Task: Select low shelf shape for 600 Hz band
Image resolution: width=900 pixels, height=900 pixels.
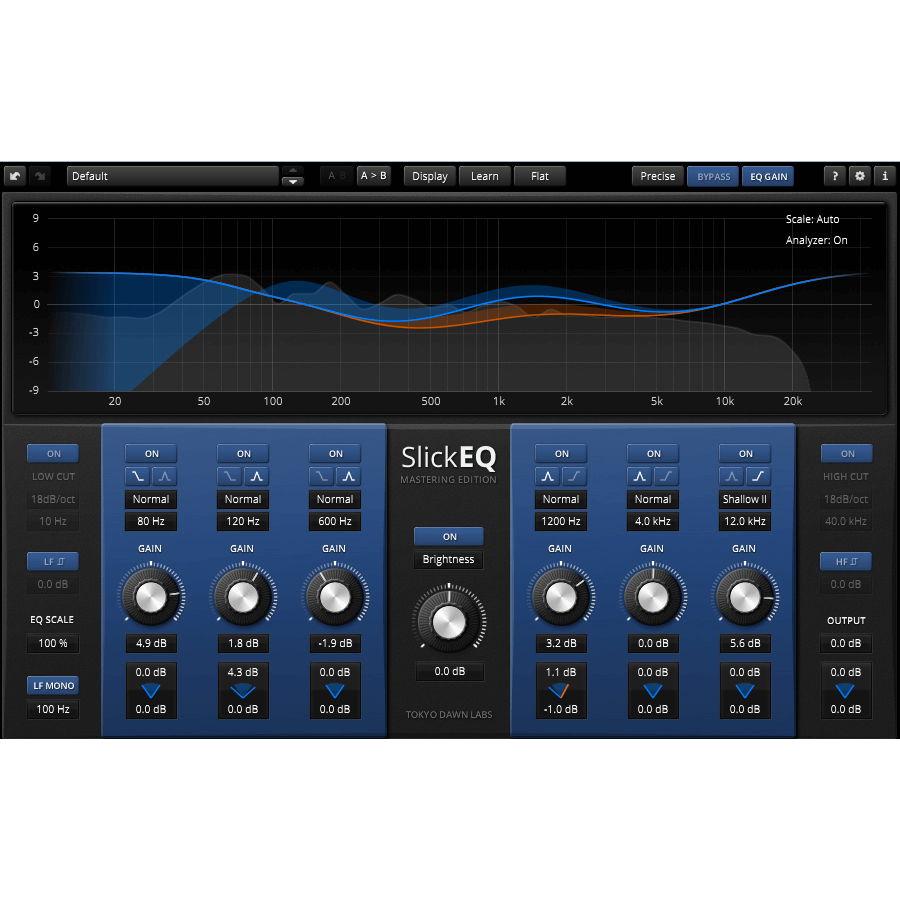Action: (321, 476)
